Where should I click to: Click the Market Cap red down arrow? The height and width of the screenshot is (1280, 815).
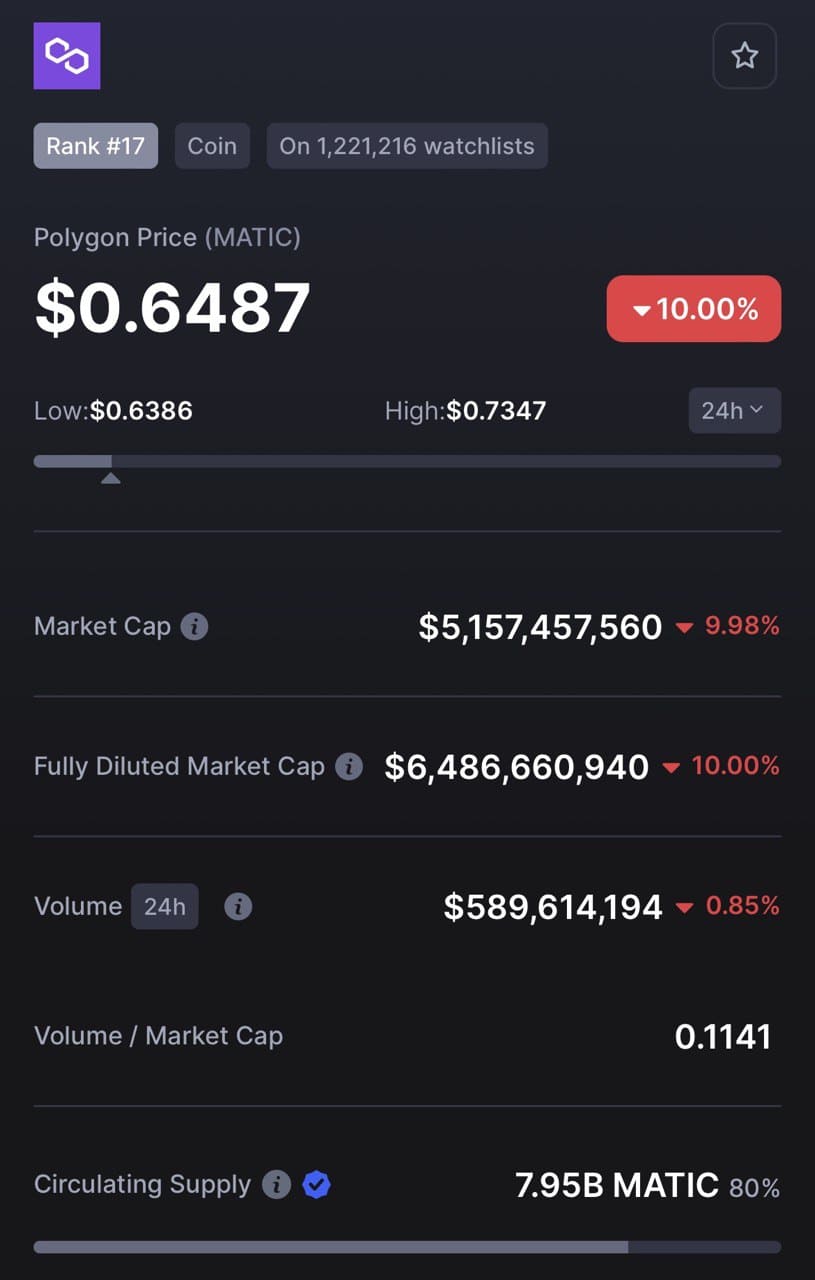684,628
